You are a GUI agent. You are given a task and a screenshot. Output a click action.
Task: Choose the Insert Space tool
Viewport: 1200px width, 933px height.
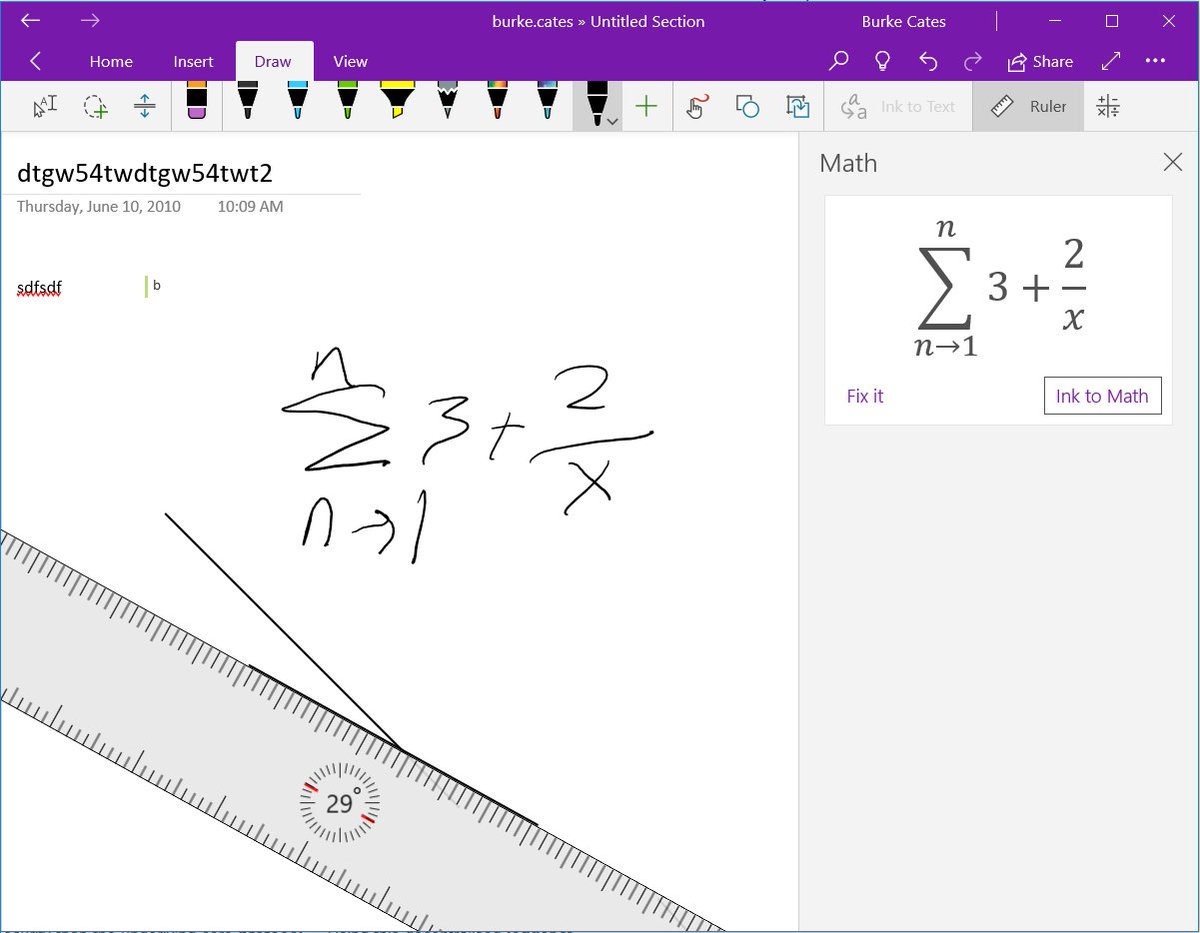[x=145, y=106]
